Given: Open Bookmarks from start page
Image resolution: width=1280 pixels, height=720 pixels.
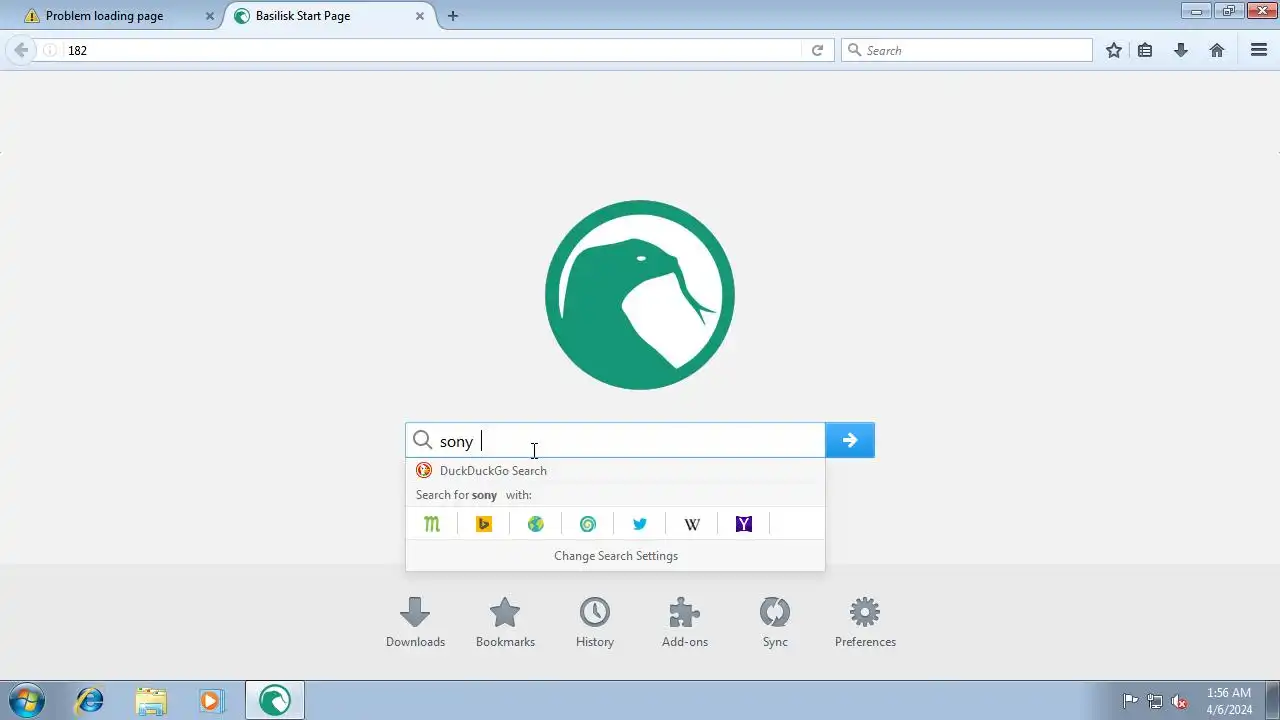Looking at the screenshot, I should [505, 623].
